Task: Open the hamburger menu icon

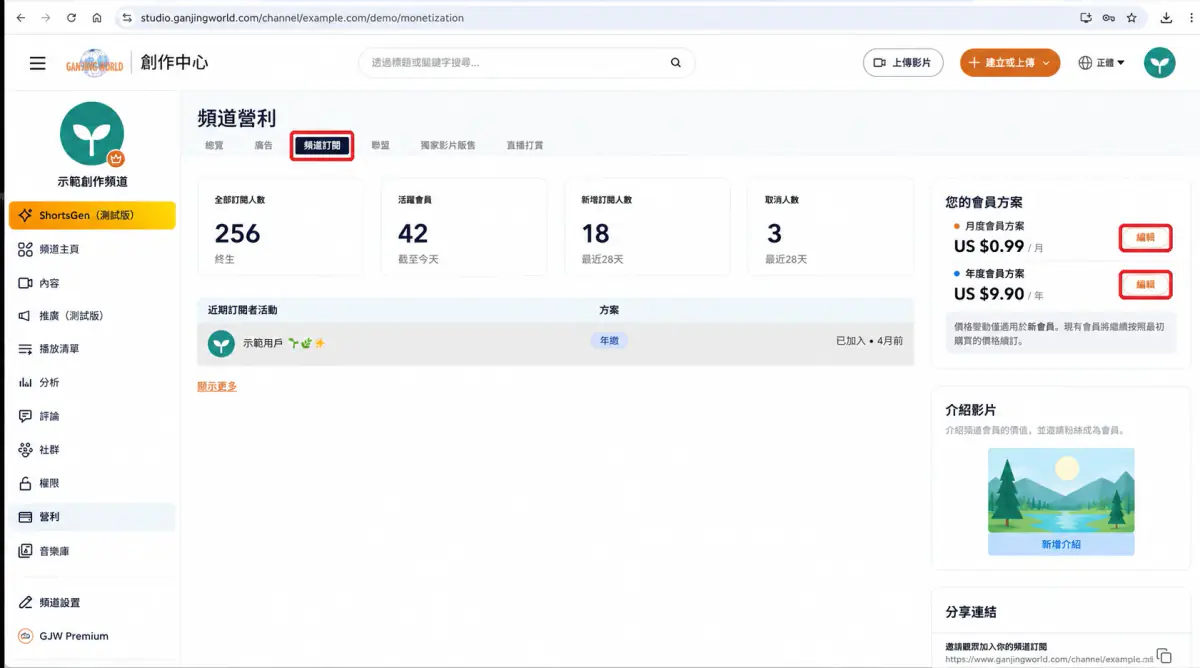Action: coord(38,63)
